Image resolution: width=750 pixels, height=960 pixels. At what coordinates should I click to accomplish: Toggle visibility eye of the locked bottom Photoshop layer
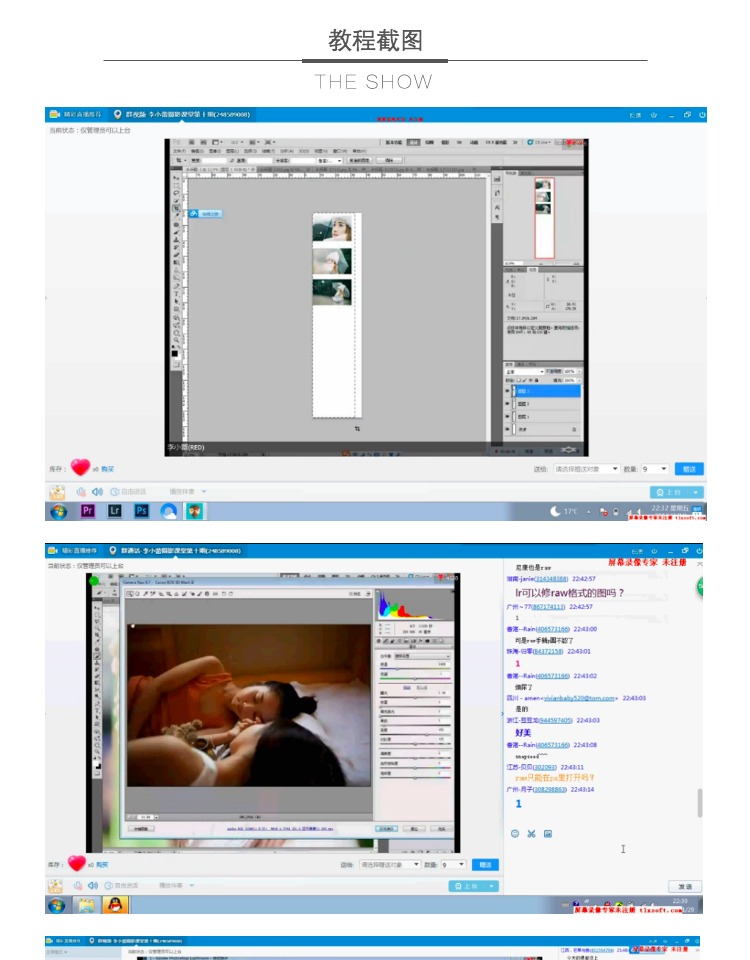[x=507, y=430]
